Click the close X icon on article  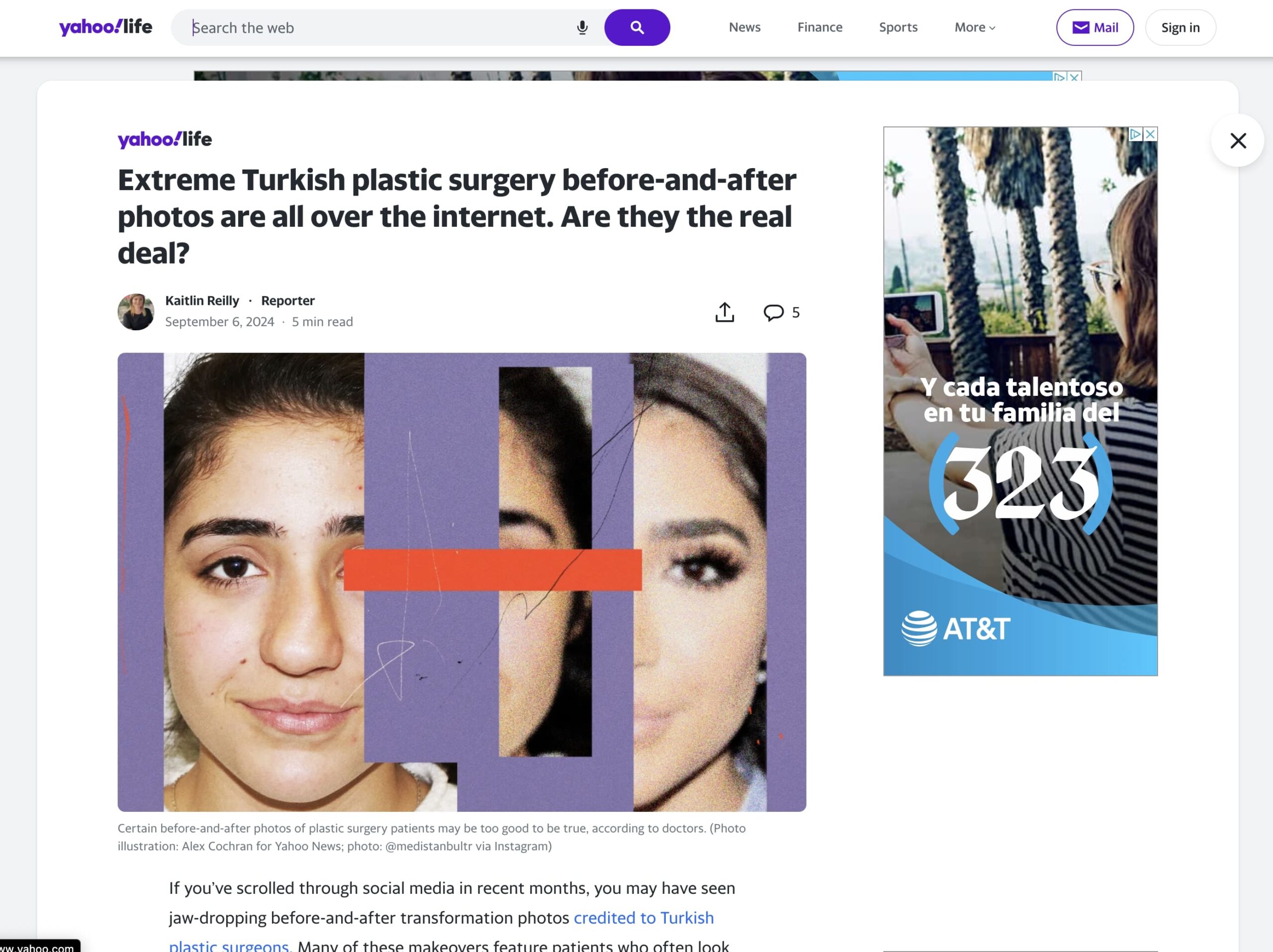pos(1238,139)
